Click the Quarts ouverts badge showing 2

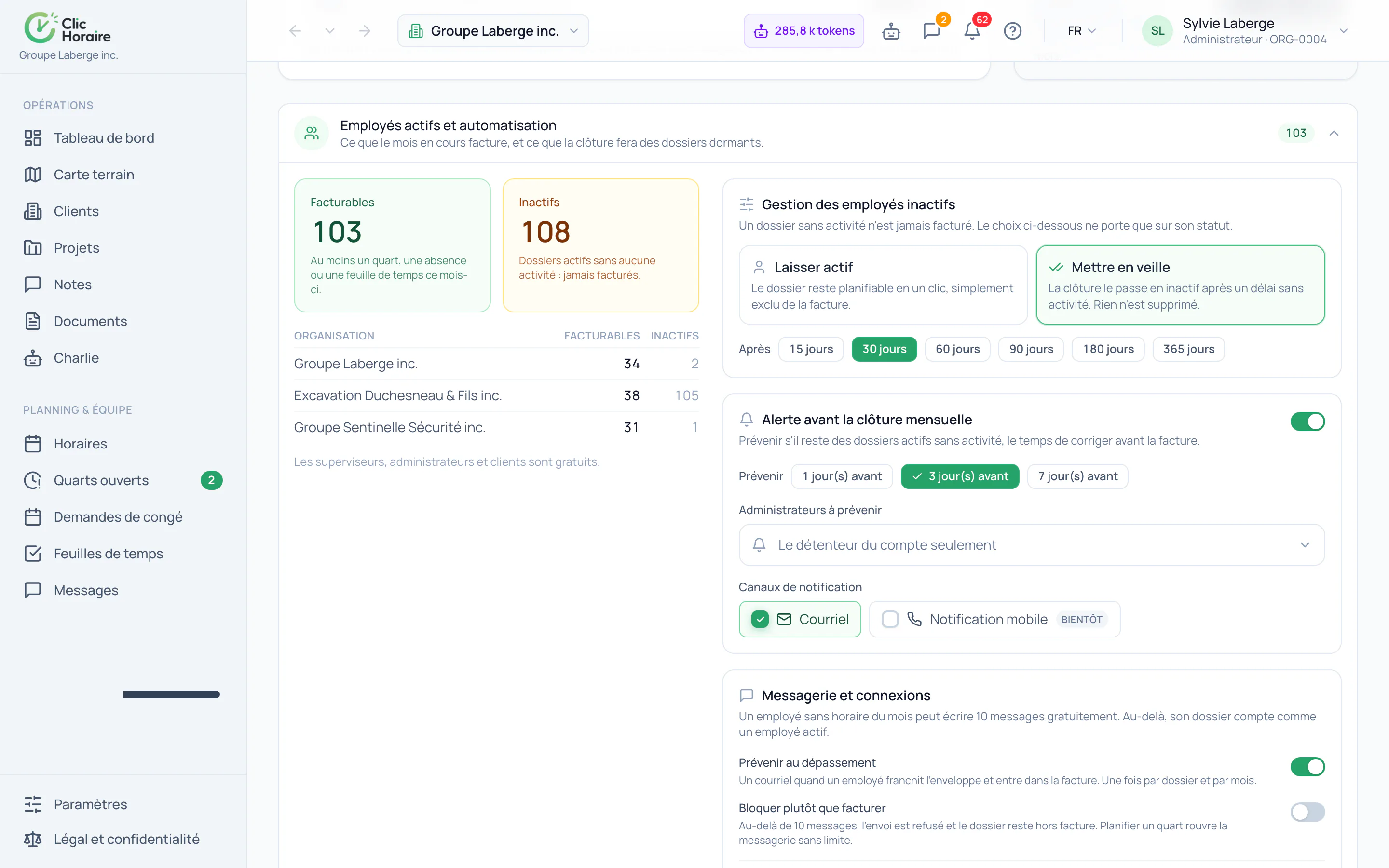(211, 480)
